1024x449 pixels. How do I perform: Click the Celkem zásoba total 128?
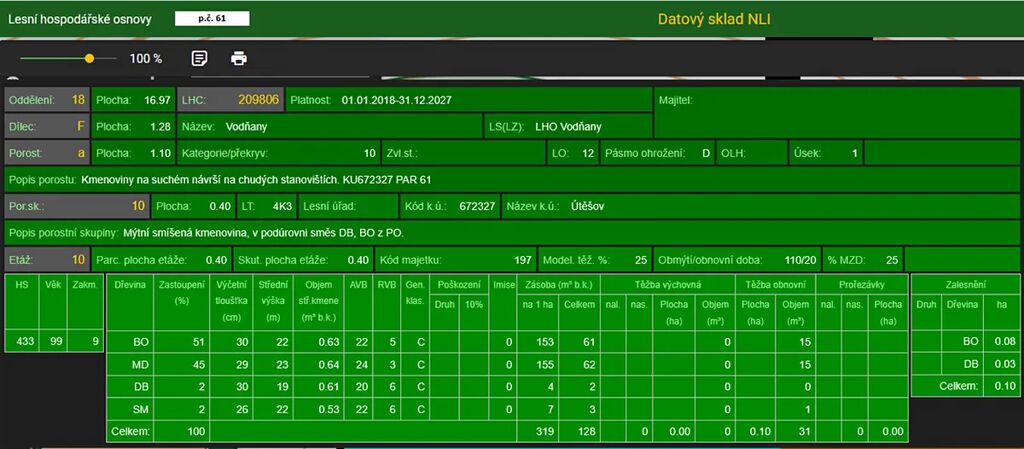point(586,431)
